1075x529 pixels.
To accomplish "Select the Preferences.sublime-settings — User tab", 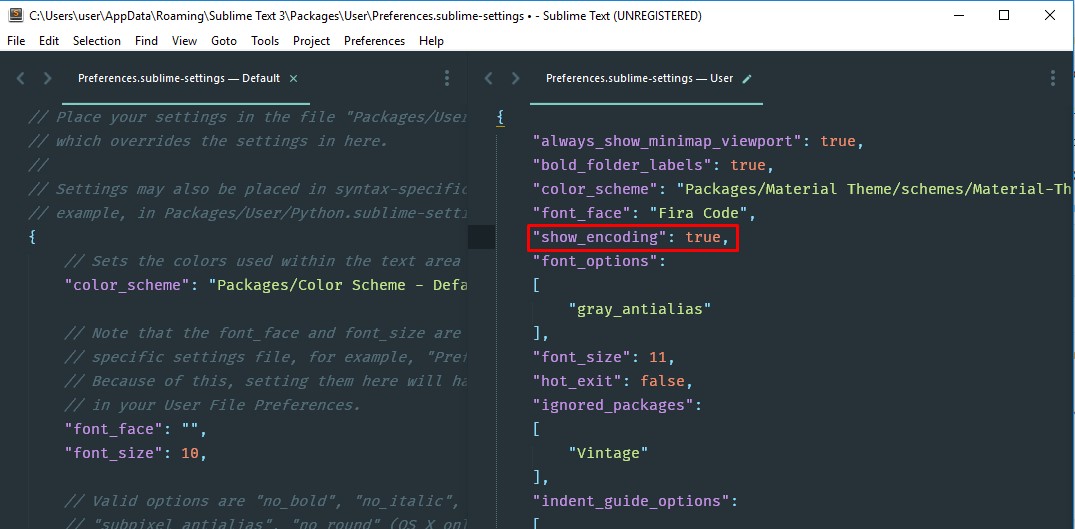I will pos(639,78).
